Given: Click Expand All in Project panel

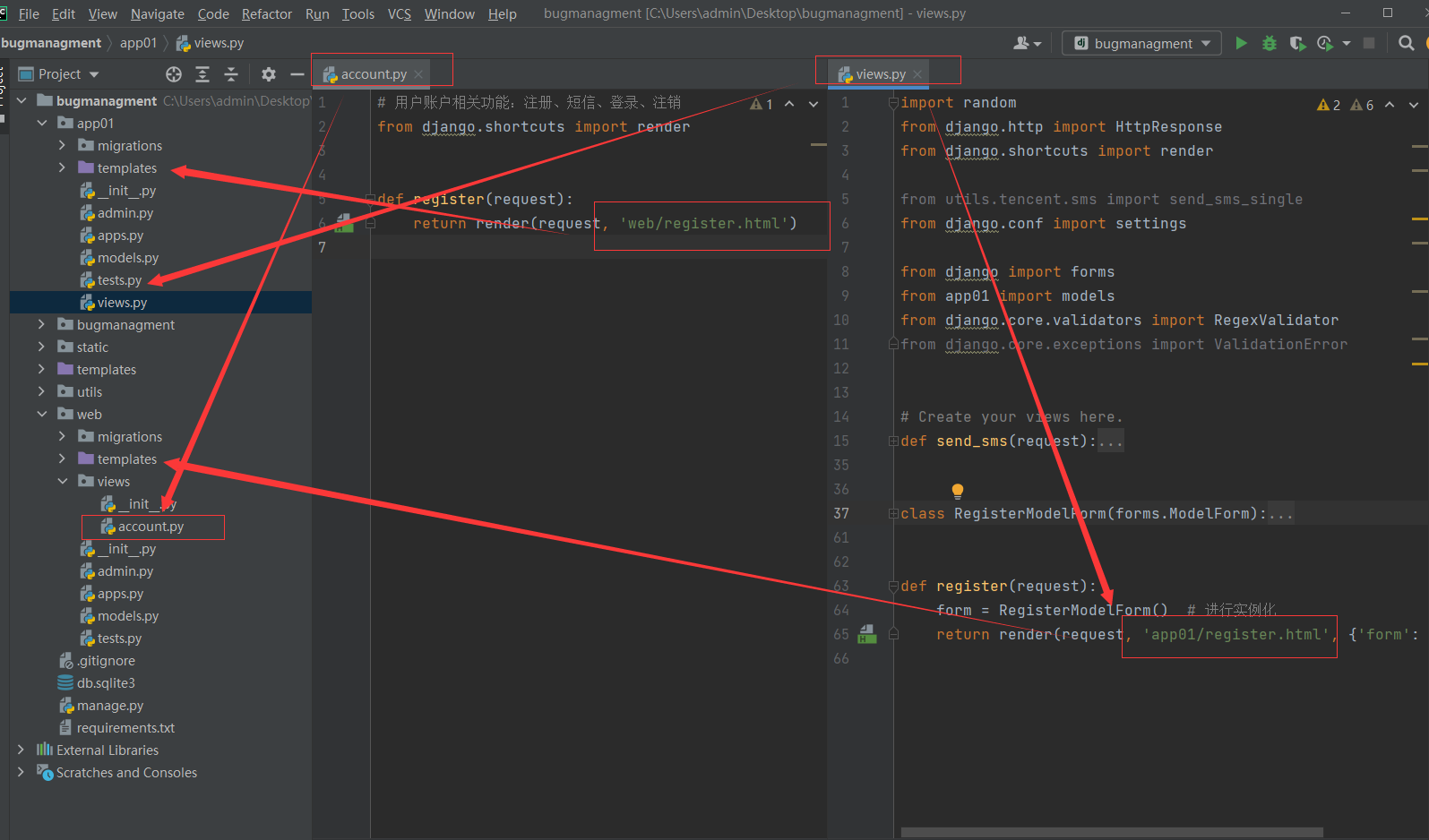Looking at the screenshot, I should click(202, 74).
